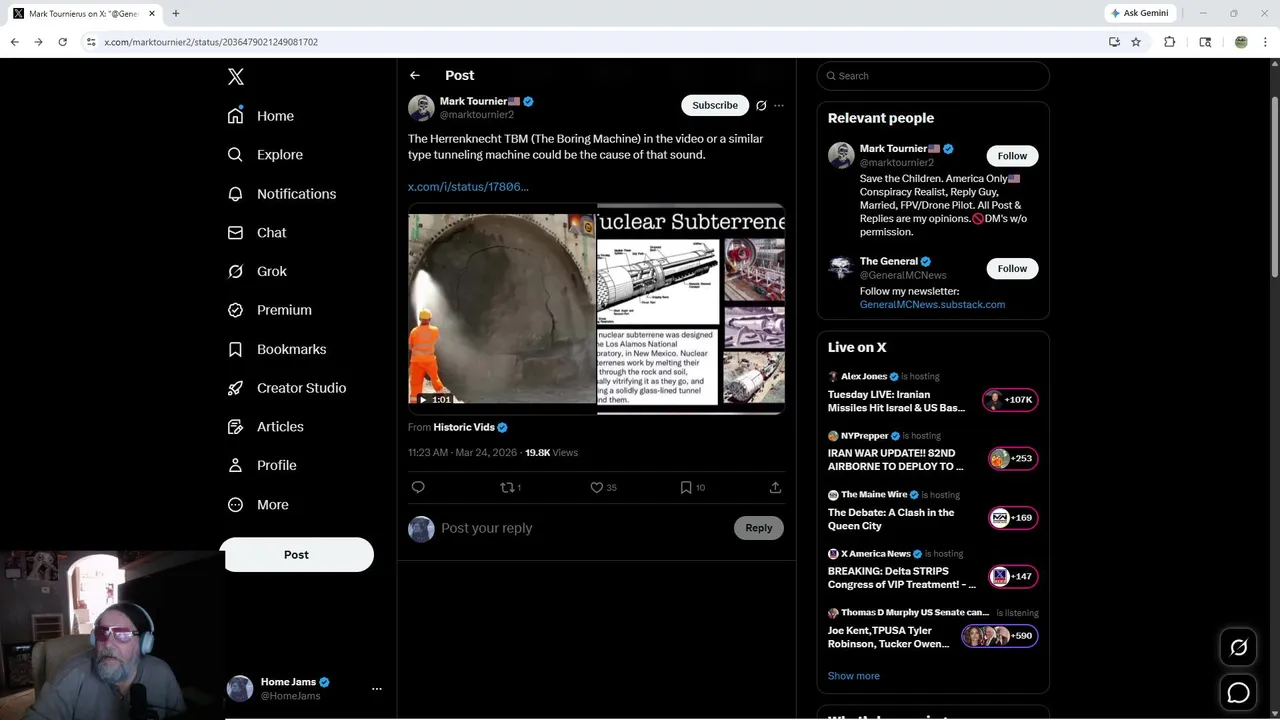Screen dimensions: 1280x720
Task: Open floating Grok button
Action: tap(1238, 648)
